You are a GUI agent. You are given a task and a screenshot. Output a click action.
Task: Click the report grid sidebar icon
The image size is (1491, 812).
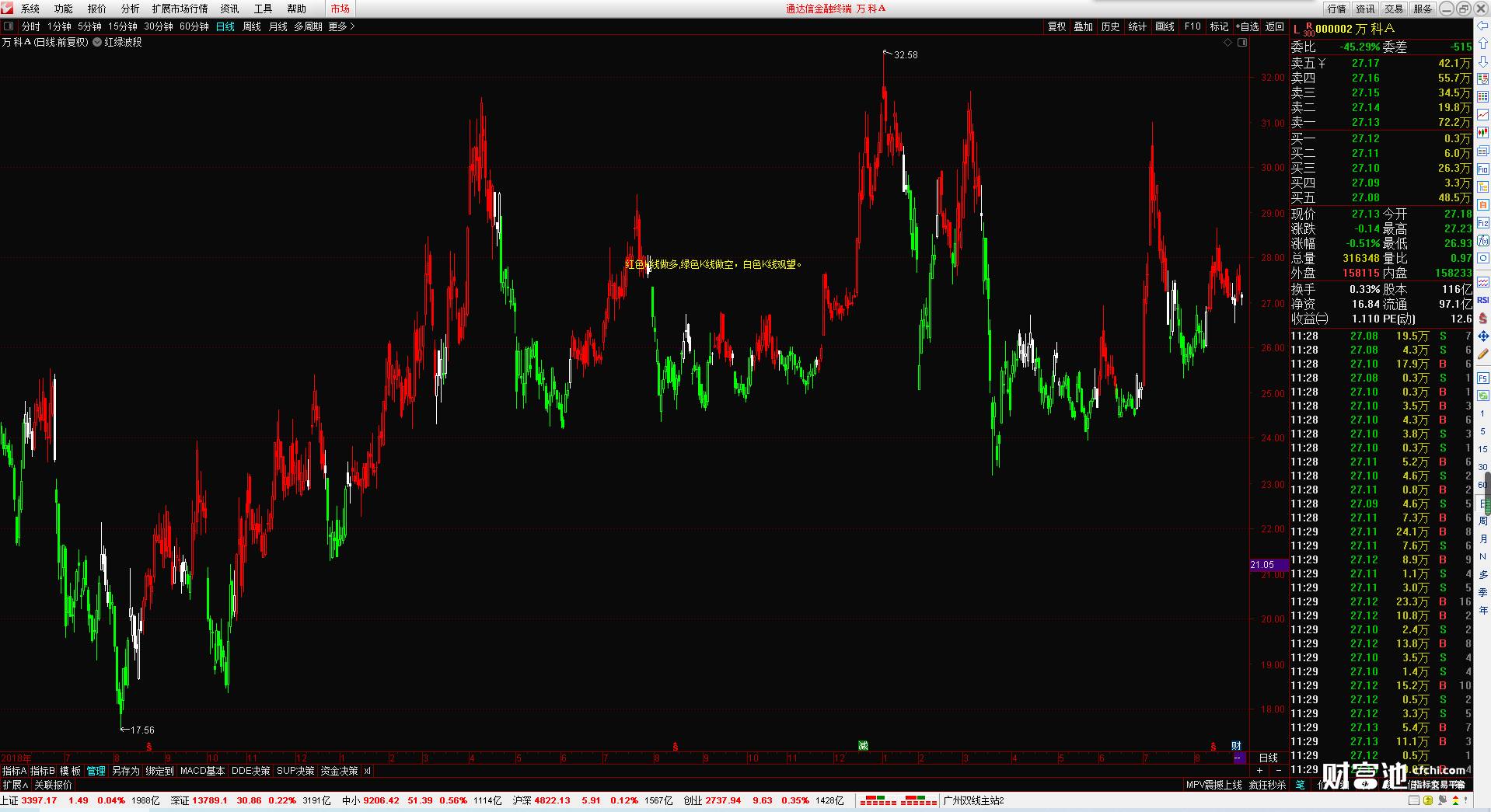[x=1483, y=96]
